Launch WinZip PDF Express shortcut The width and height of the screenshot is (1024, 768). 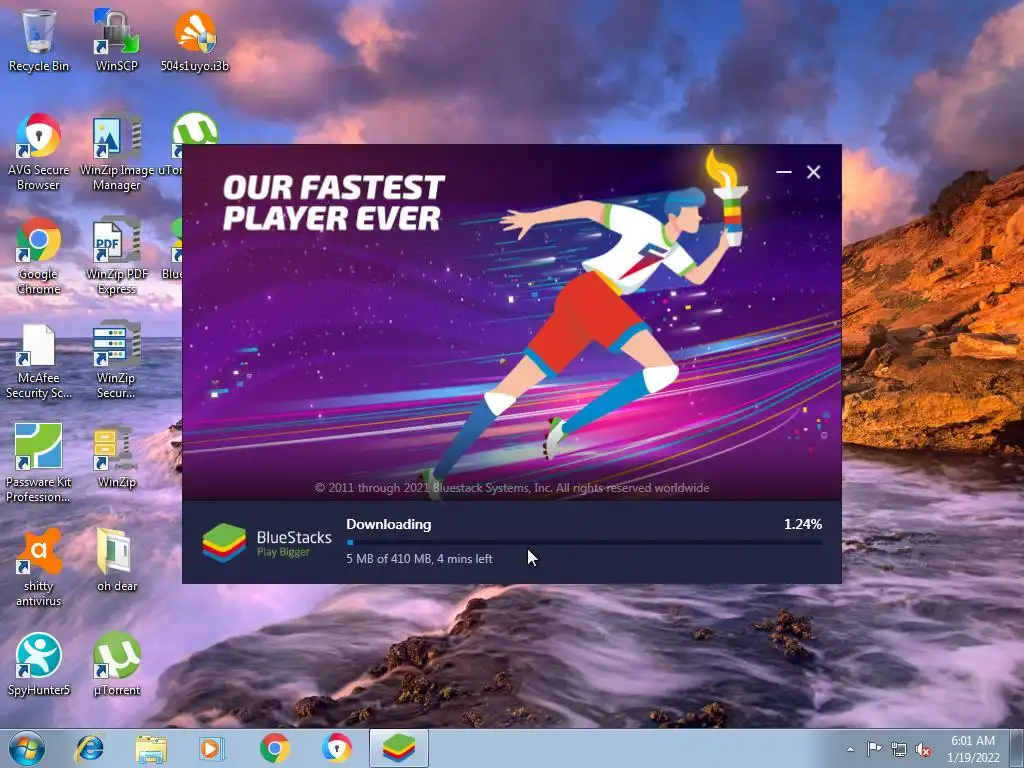[x=116, y=256]
